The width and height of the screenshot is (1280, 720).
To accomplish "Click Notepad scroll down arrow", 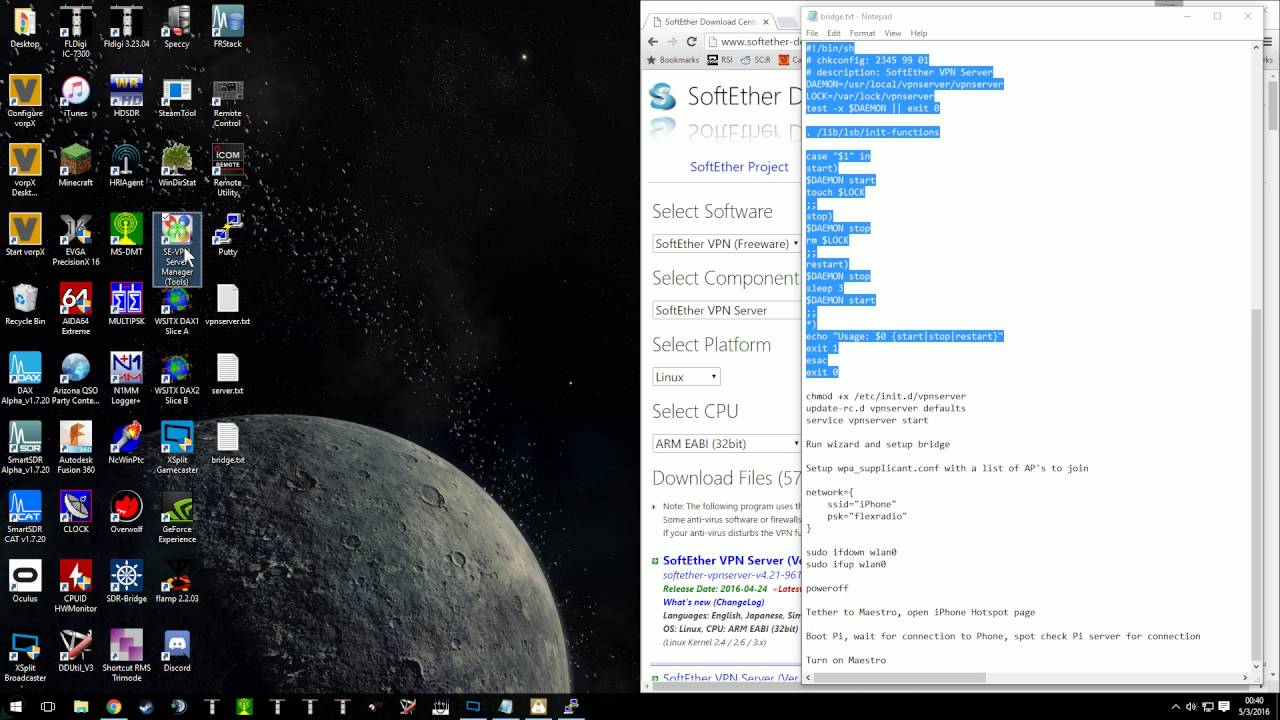I will pyautogui.click(x=1257, y=666).
